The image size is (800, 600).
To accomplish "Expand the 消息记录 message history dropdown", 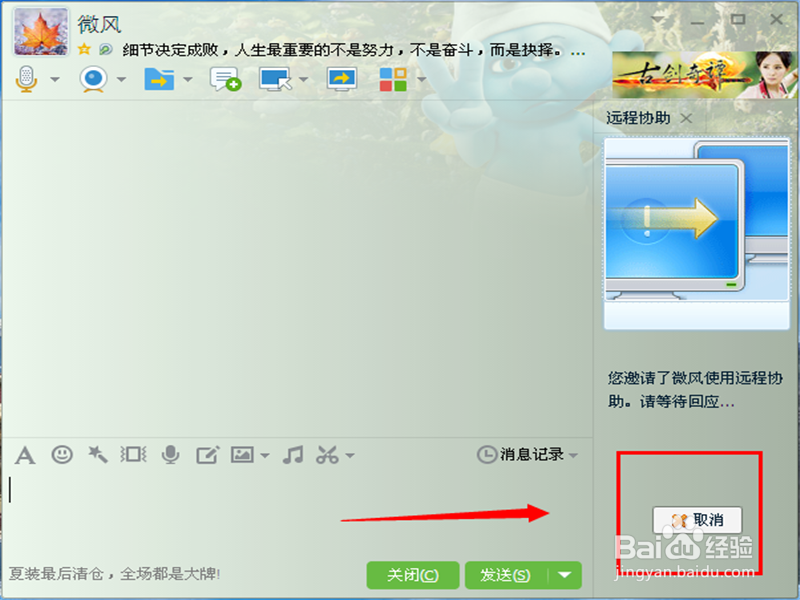I will tap(575, 455).
